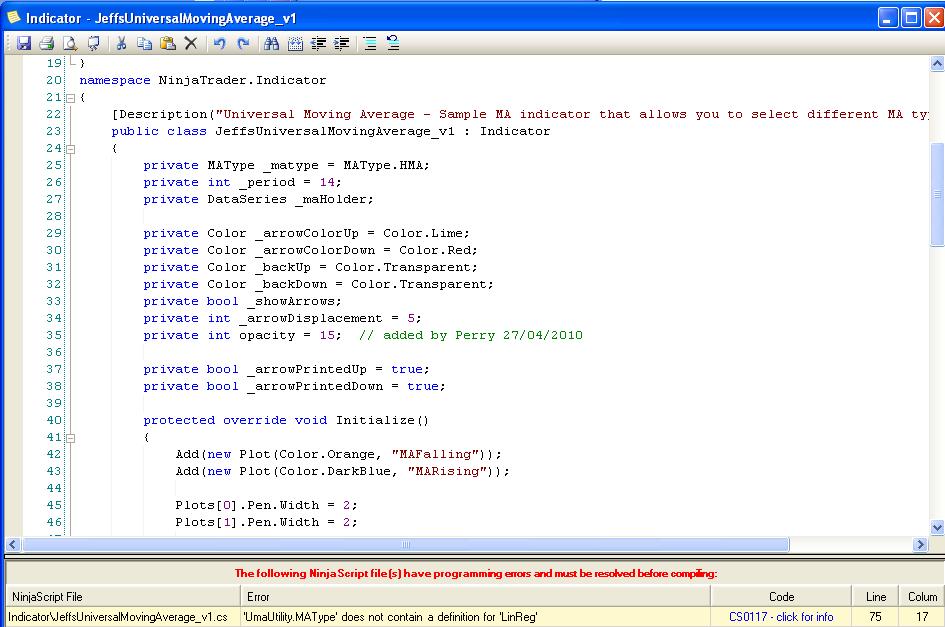Click the Perry comment on line 35
945x627 pixels.
pyautogui.click(x=471, y=335)
